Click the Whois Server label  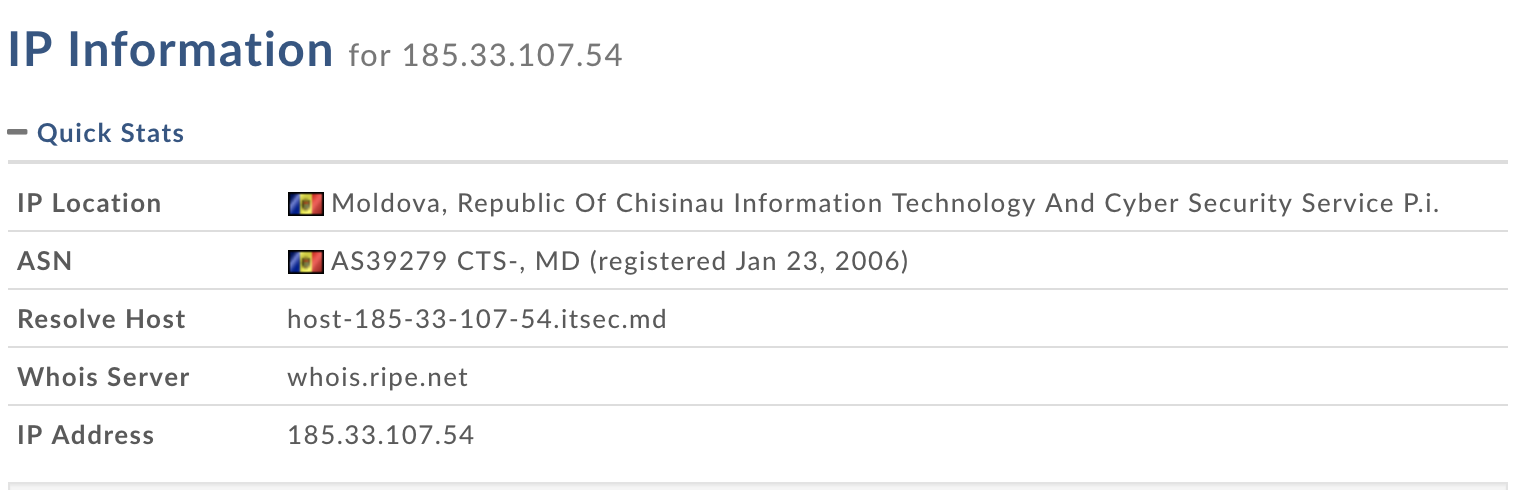click(103, 378)
